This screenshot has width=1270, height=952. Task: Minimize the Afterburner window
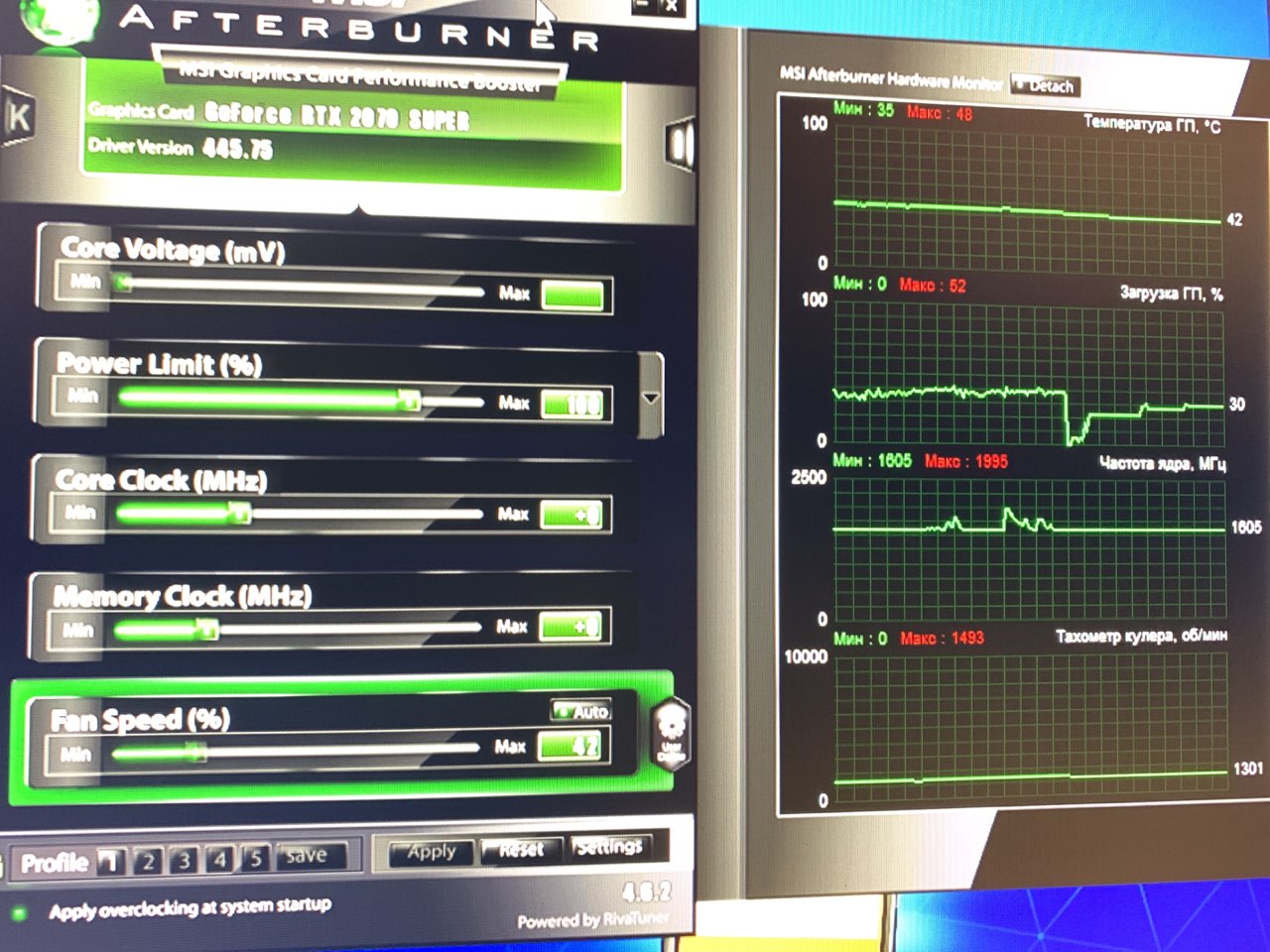pyautogui.click(x=642, y=6)
